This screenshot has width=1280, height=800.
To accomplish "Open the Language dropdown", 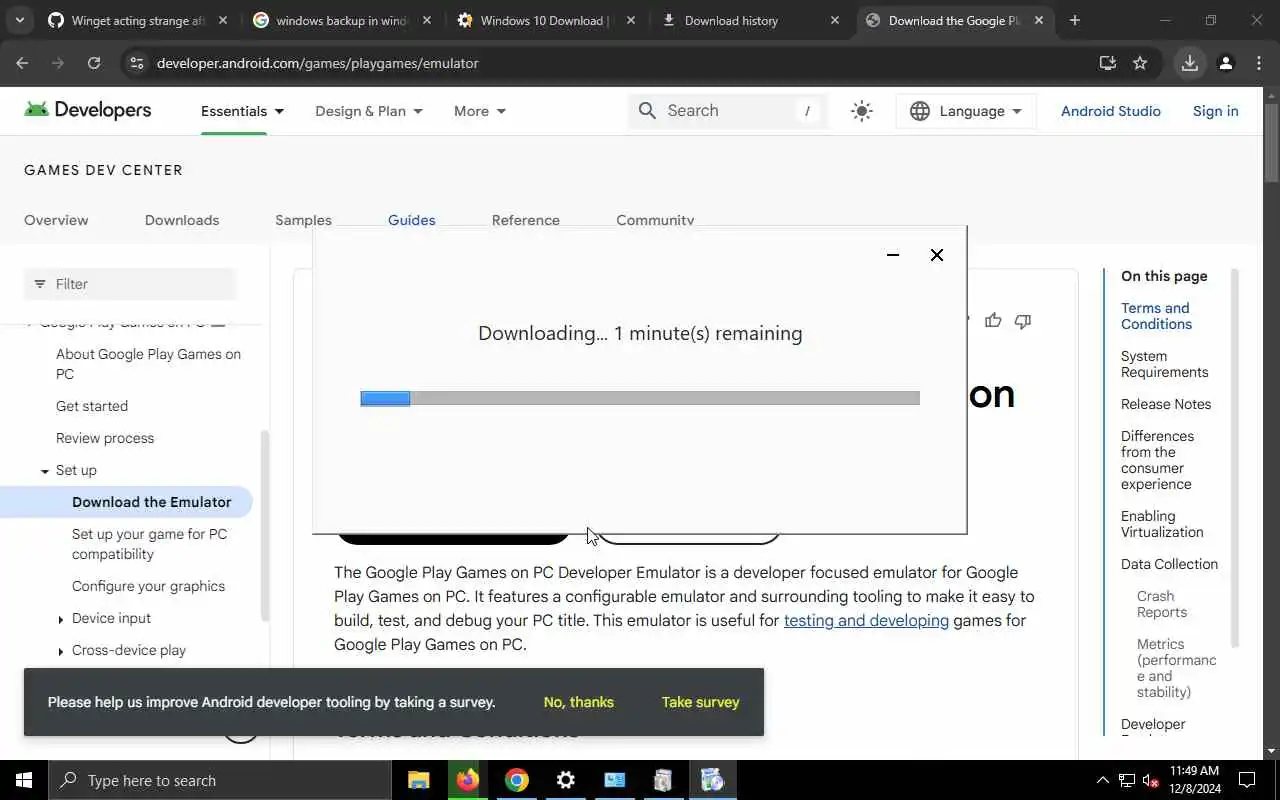I will tap(966, 111).
